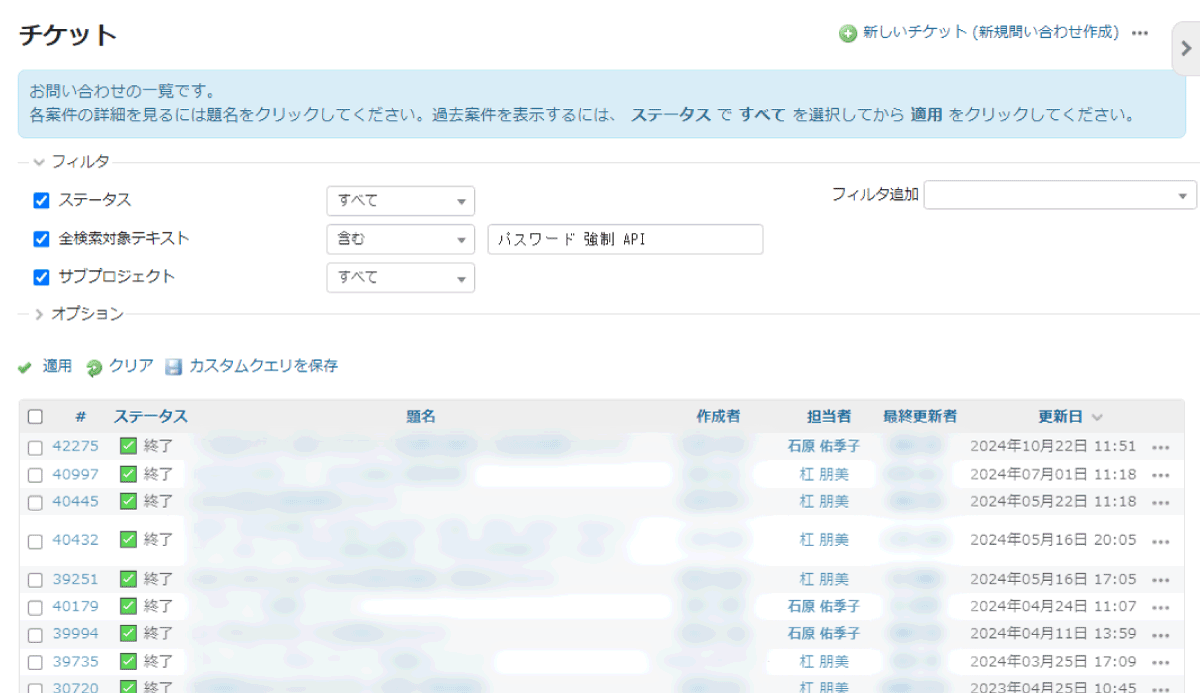
Task: Click assignee 石原 佑季子 on ticket 42275
Action: pos(824,447)
